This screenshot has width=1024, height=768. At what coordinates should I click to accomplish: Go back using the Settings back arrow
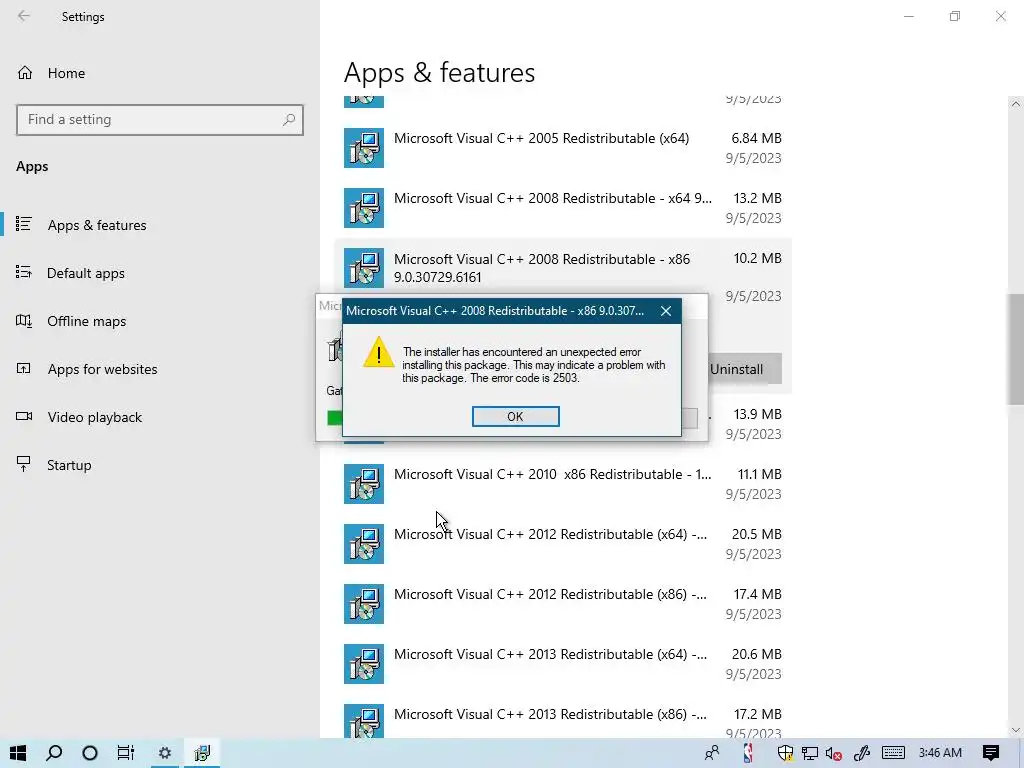(24, 16)
